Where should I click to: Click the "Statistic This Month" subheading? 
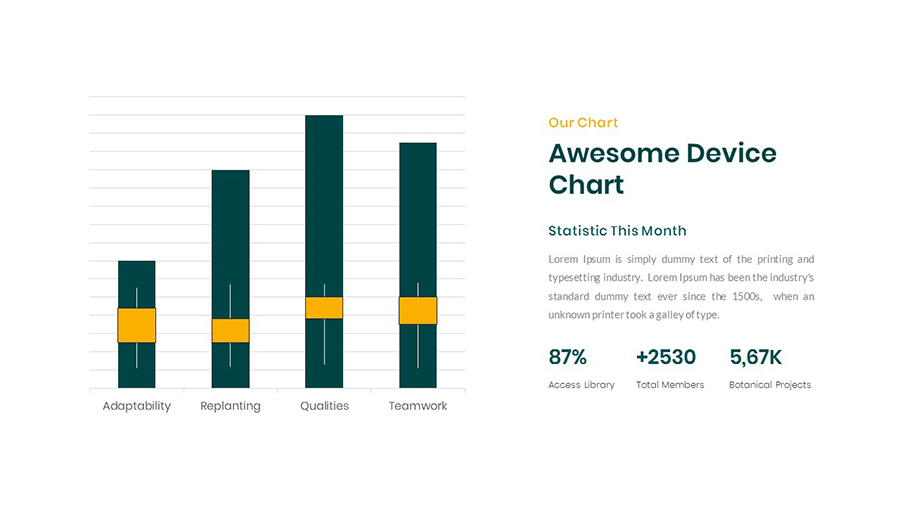(x=617, y=231)
